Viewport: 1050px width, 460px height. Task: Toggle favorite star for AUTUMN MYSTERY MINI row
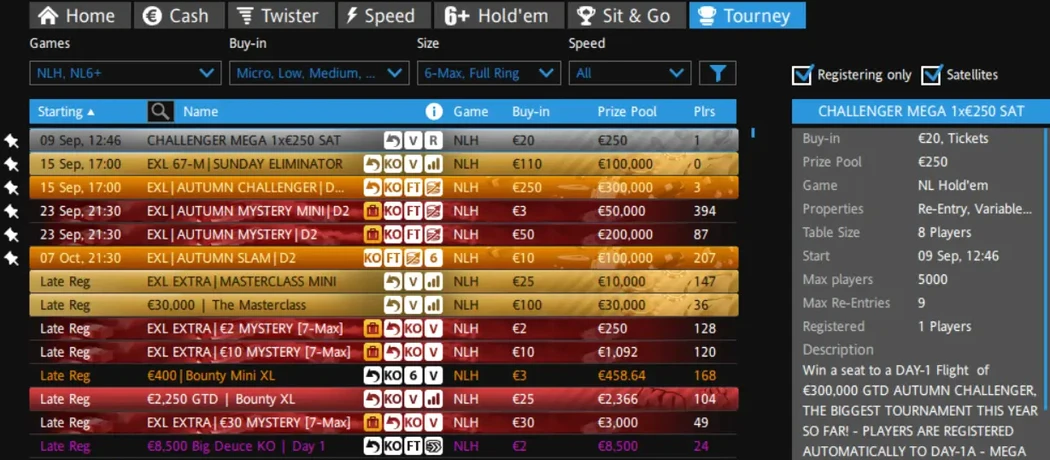pos(11,211)
